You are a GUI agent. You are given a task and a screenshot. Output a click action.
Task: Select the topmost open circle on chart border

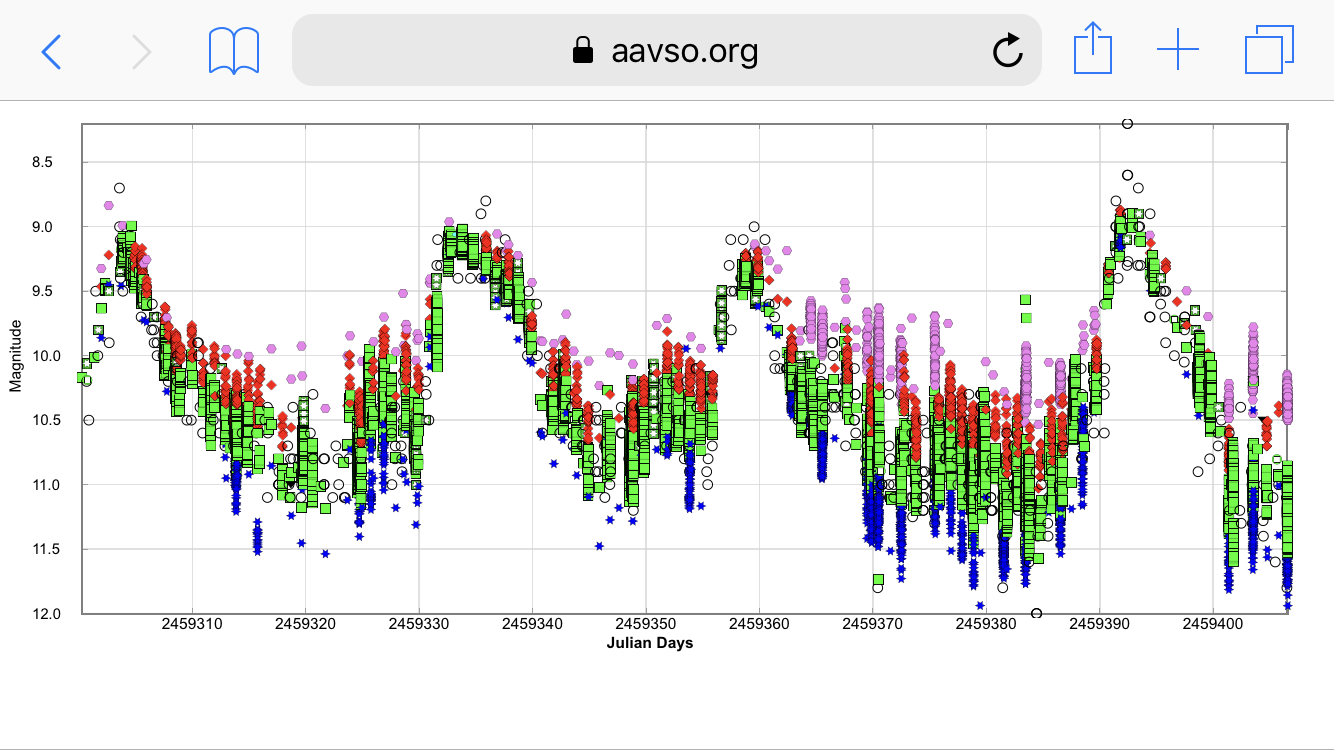coord(1127,124)
